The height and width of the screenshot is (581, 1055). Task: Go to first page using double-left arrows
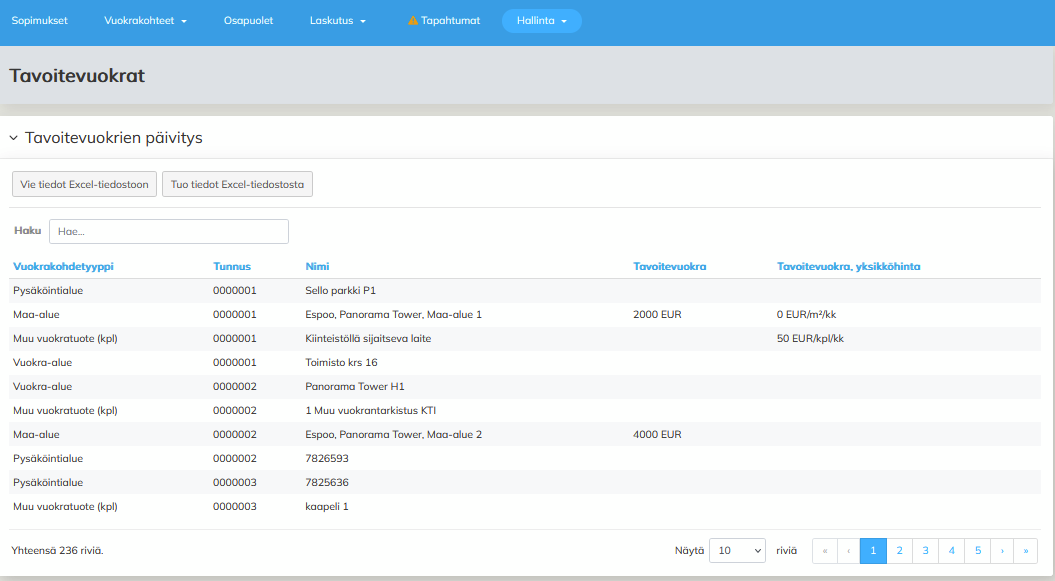pos(824,551)
